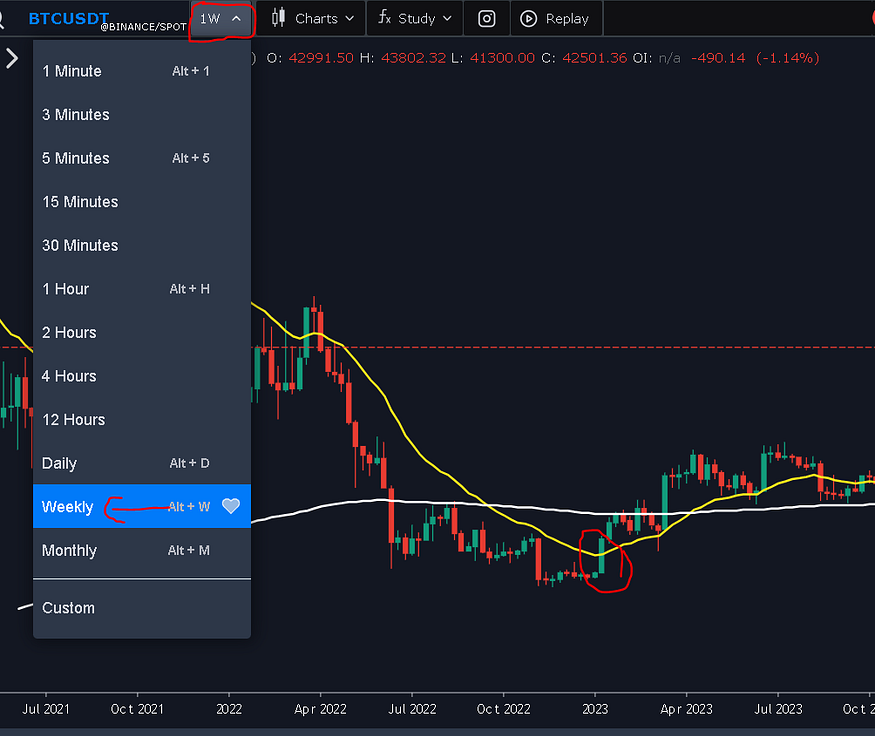Select the 30 Minutes timeframe
This screenshot has width=875, height=736.
(x=142, y=246)
